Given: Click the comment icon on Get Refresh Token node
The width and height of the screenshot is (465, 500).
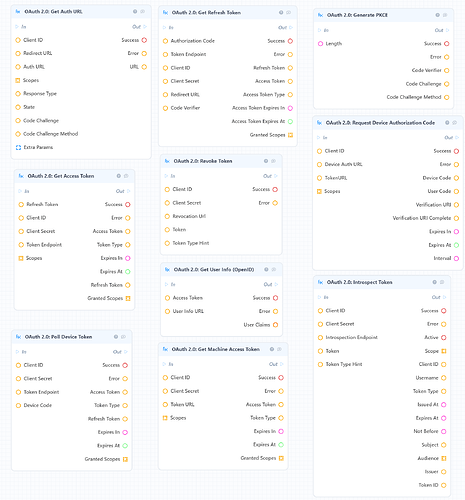Looking at the screenshot, I should point(289,12).
